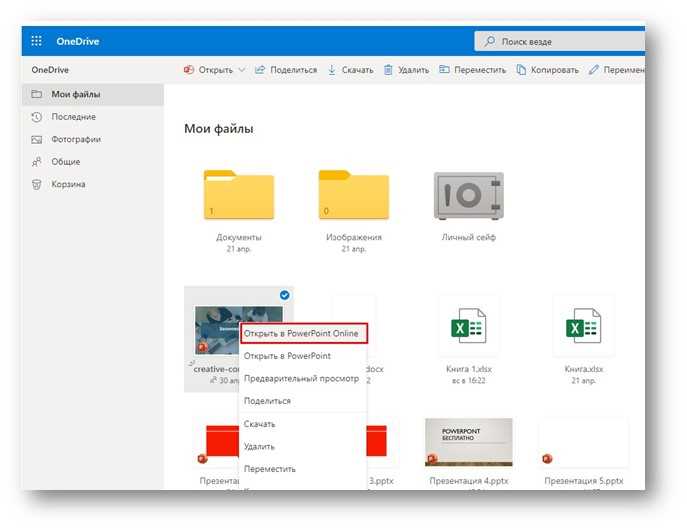Click the share icon in the toolbar

coord(260,70)
